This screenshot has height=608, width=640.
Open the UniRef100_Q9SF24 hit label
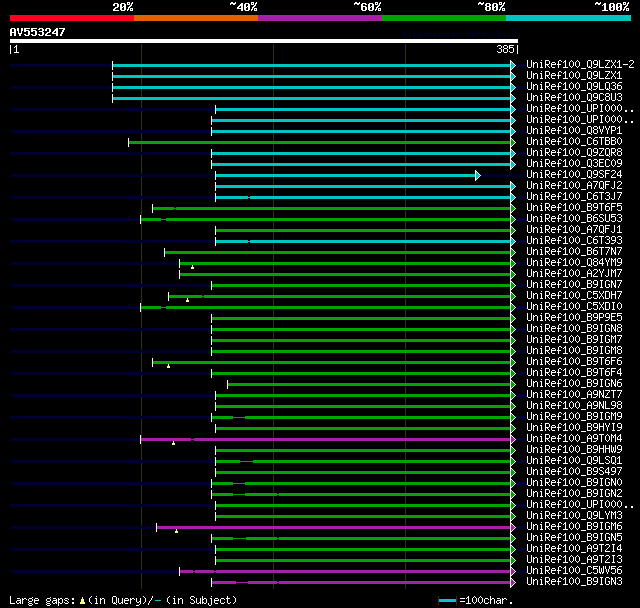pyautogui.click(x=574, y=175)
